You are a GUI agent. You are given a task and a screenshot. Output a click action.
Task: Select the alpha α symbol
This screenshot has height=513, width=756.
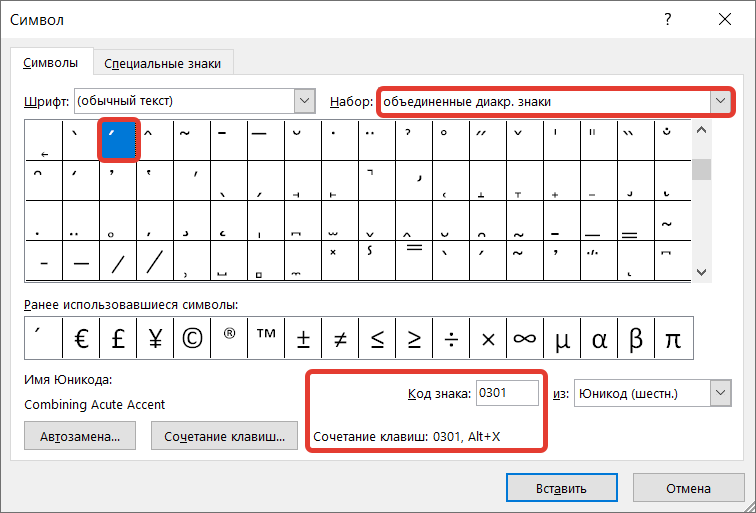pos(599,338)
